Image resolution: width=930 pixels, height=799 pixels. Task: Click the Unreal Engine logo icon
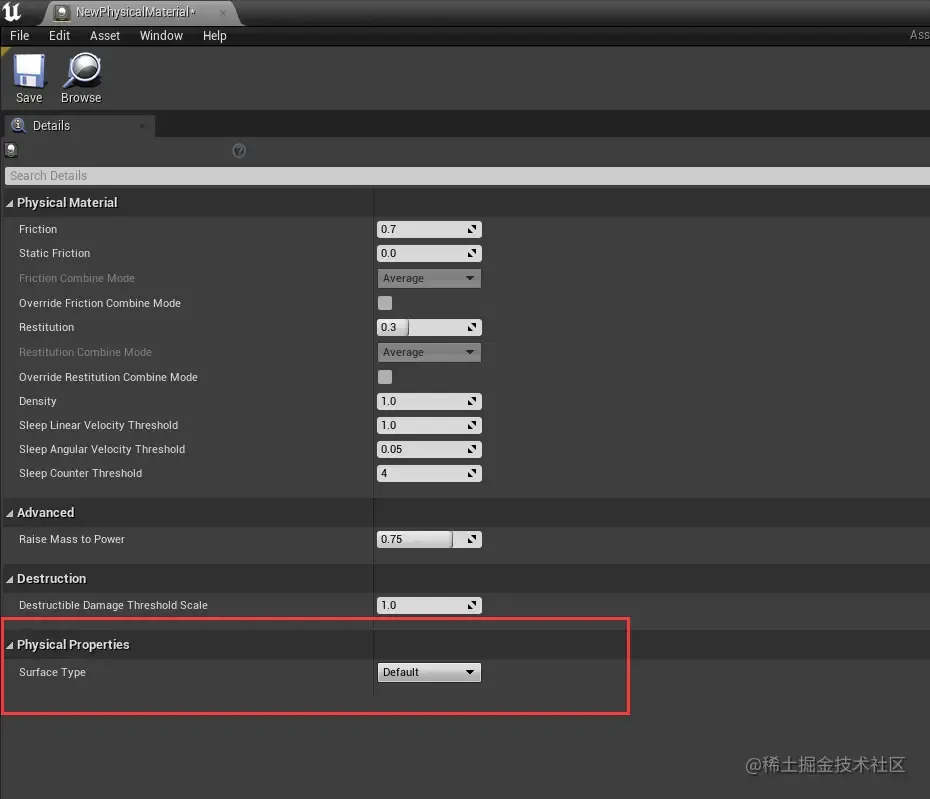tap(11, 11)
